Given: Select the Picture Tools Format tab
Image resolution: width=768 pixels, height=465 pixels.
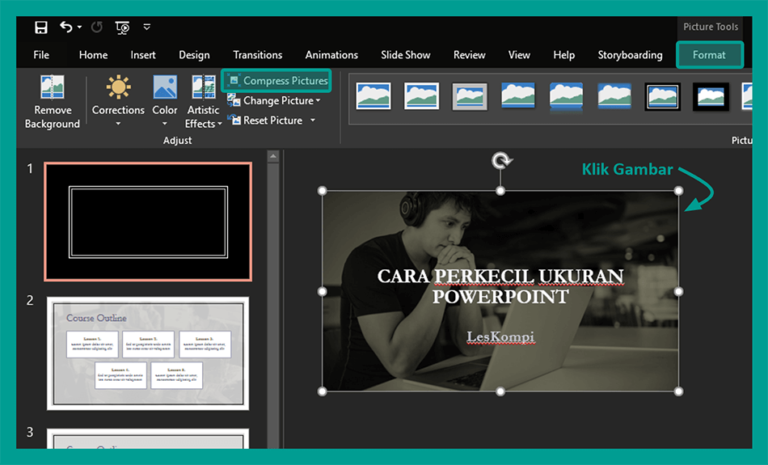Looking at the screenshot, I should [709, 55].
